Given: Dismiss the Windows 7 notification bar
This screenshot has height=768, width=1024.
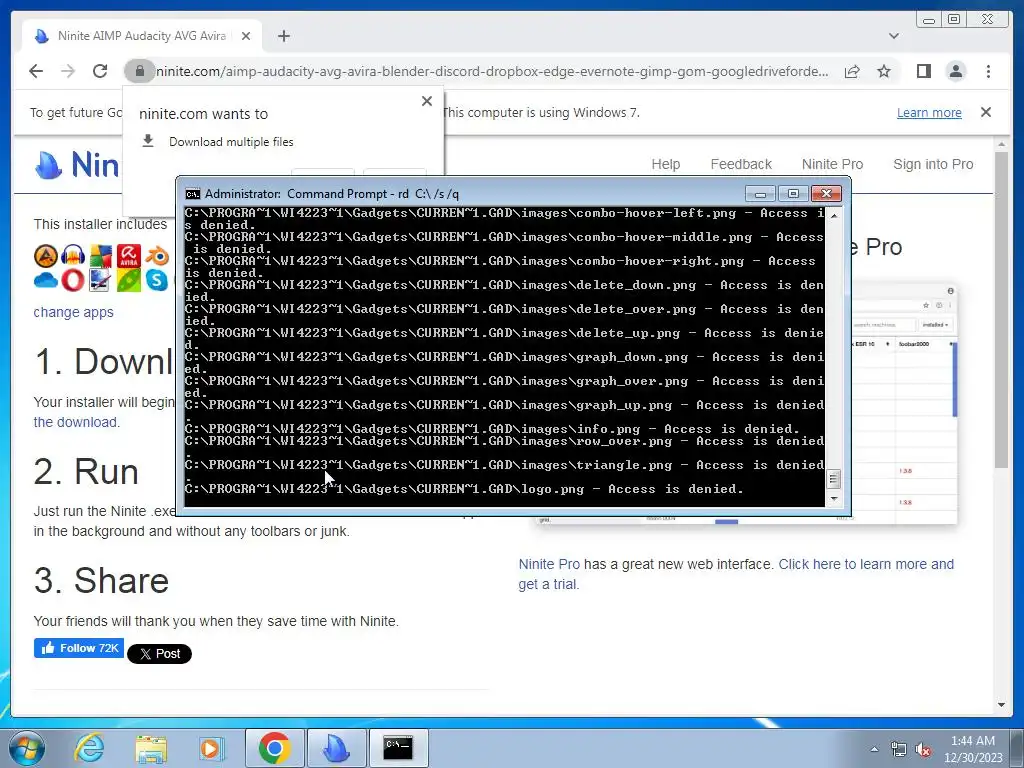Looking at the screenshot, I should (x=985, y=112).
